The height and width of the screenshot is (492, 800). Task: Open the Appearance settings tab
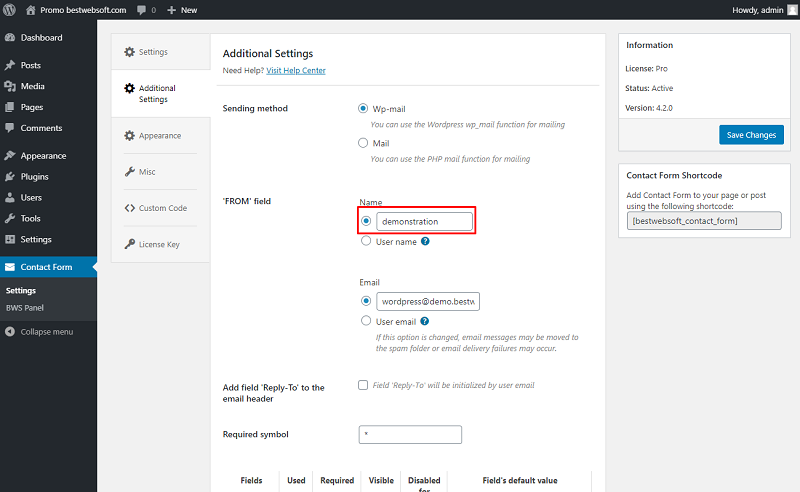[161, 136]
